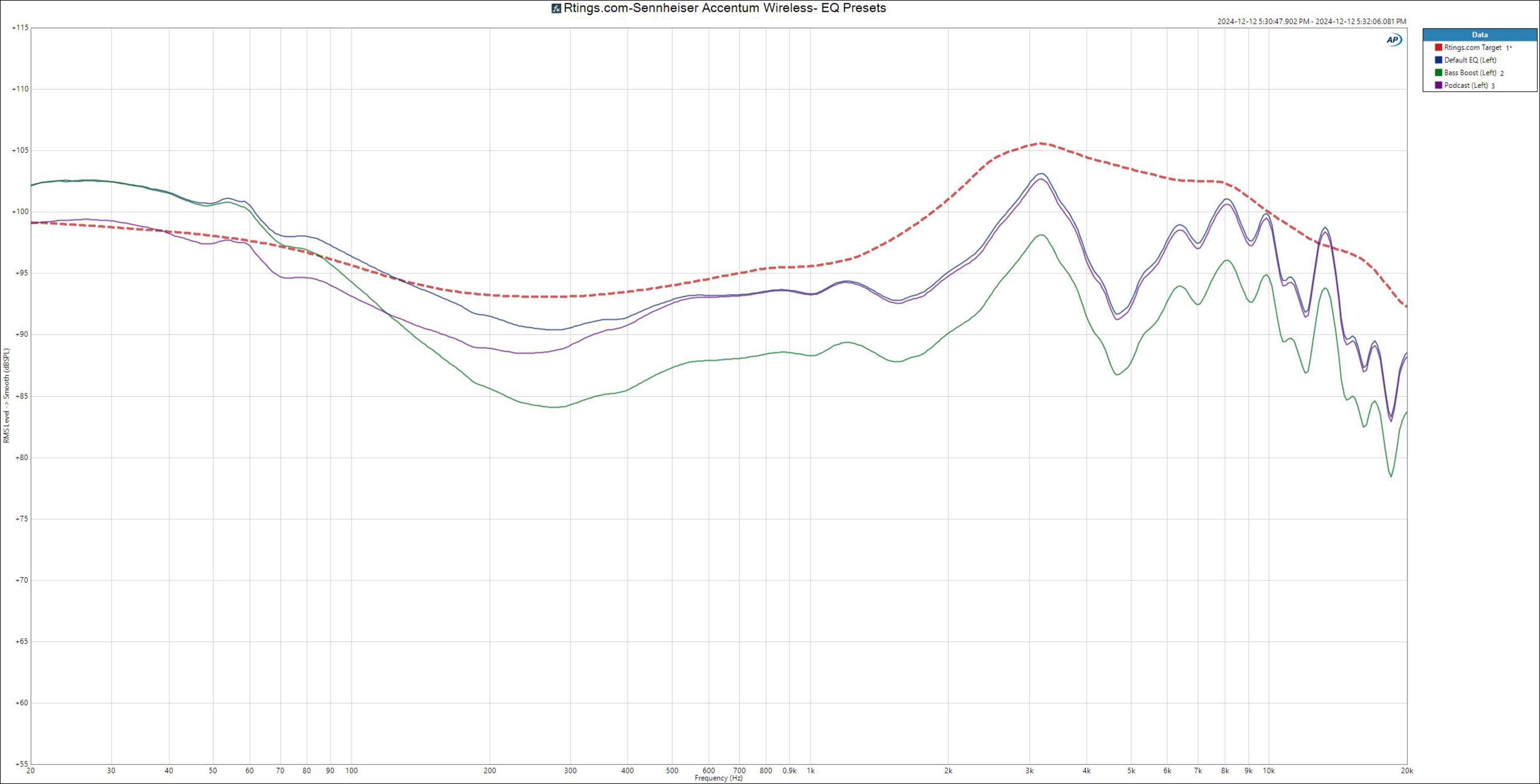Image resolution: width=1540 pixels, height=784 pixels.
Task: Click the measurement timestamp above the graph
Action: tap(1312, 22)
